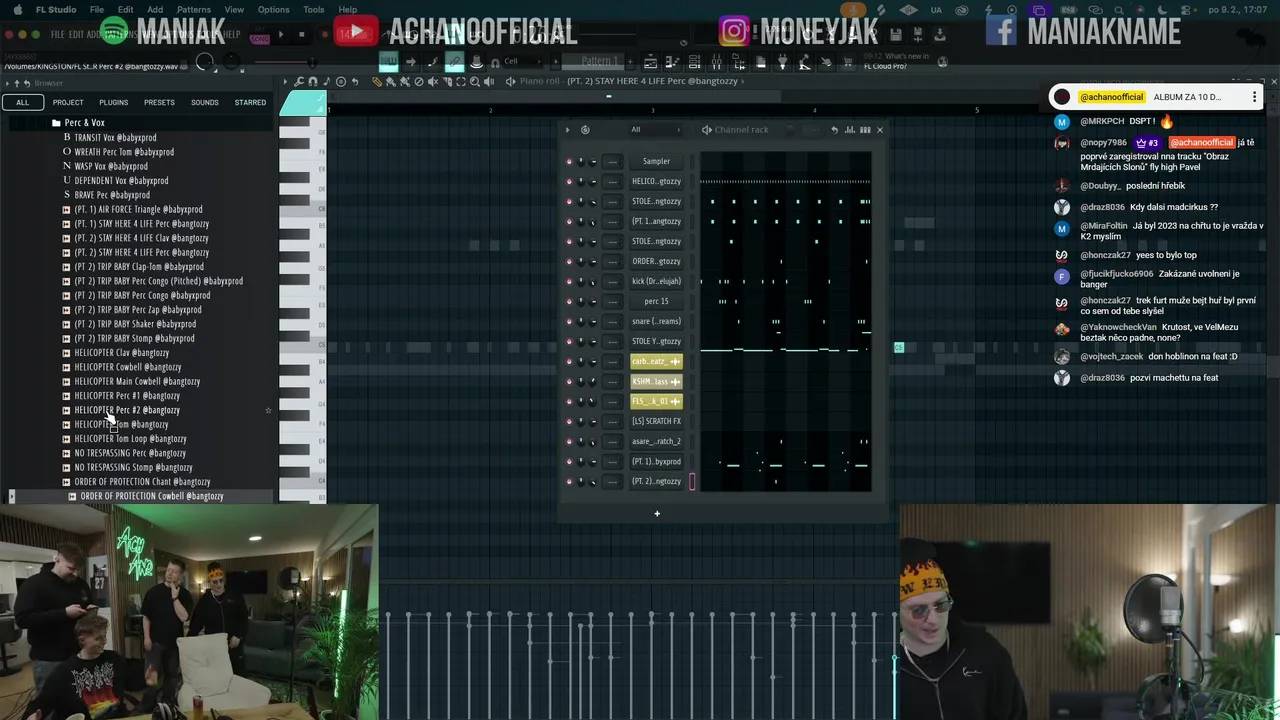This screenshot has height=720, width=1280.
Task: Open the browser options arrow
Action: (x=7, y=83)
